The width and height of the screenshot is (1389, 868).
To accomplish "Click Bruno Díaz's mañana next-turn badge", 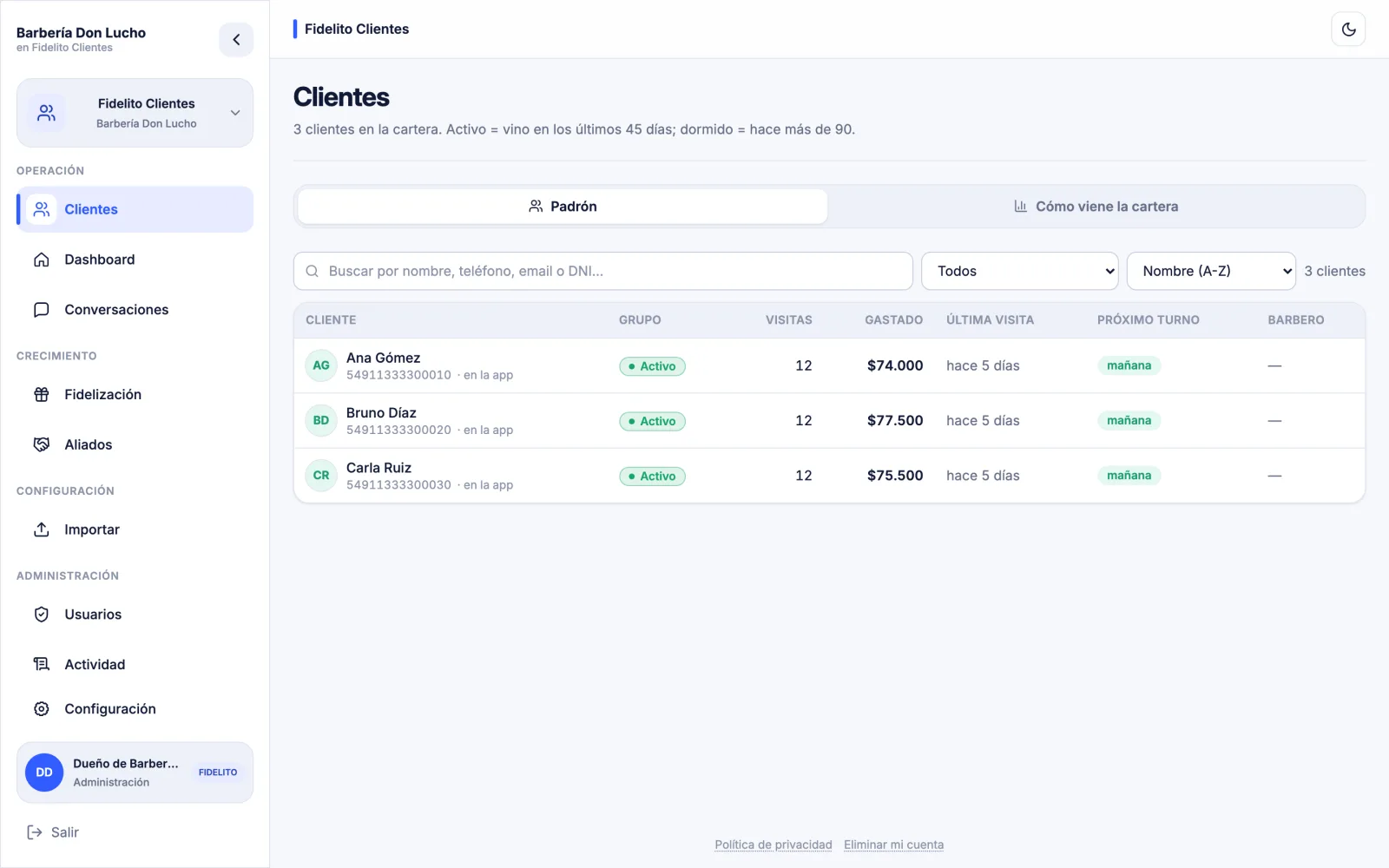I will click(1129, 420).
